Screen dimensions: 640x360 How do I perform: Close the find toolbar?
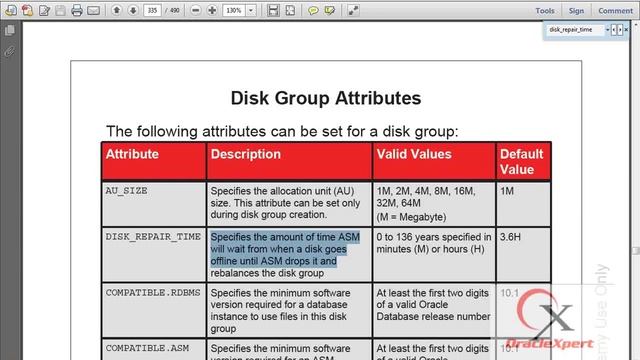[626, 30]
